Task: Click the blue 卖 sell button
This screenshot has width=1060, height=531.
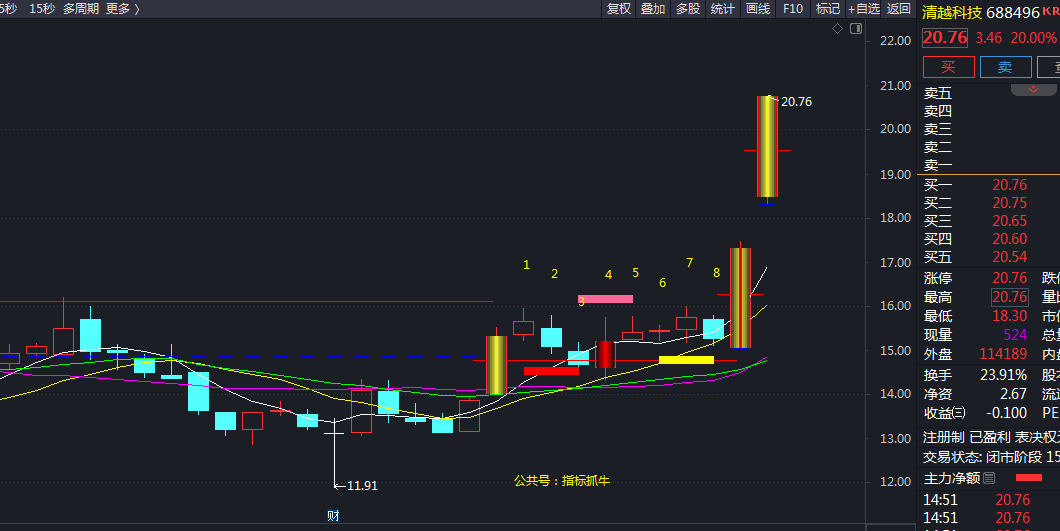Action: pos(1005,67)
